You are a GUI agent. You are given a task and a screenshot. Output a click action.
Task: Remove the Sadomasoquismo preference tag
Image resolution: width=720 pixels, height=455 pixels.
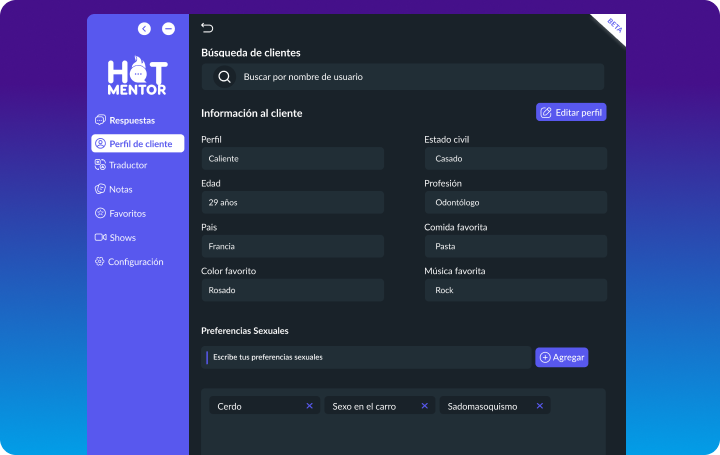pos(539,406)
